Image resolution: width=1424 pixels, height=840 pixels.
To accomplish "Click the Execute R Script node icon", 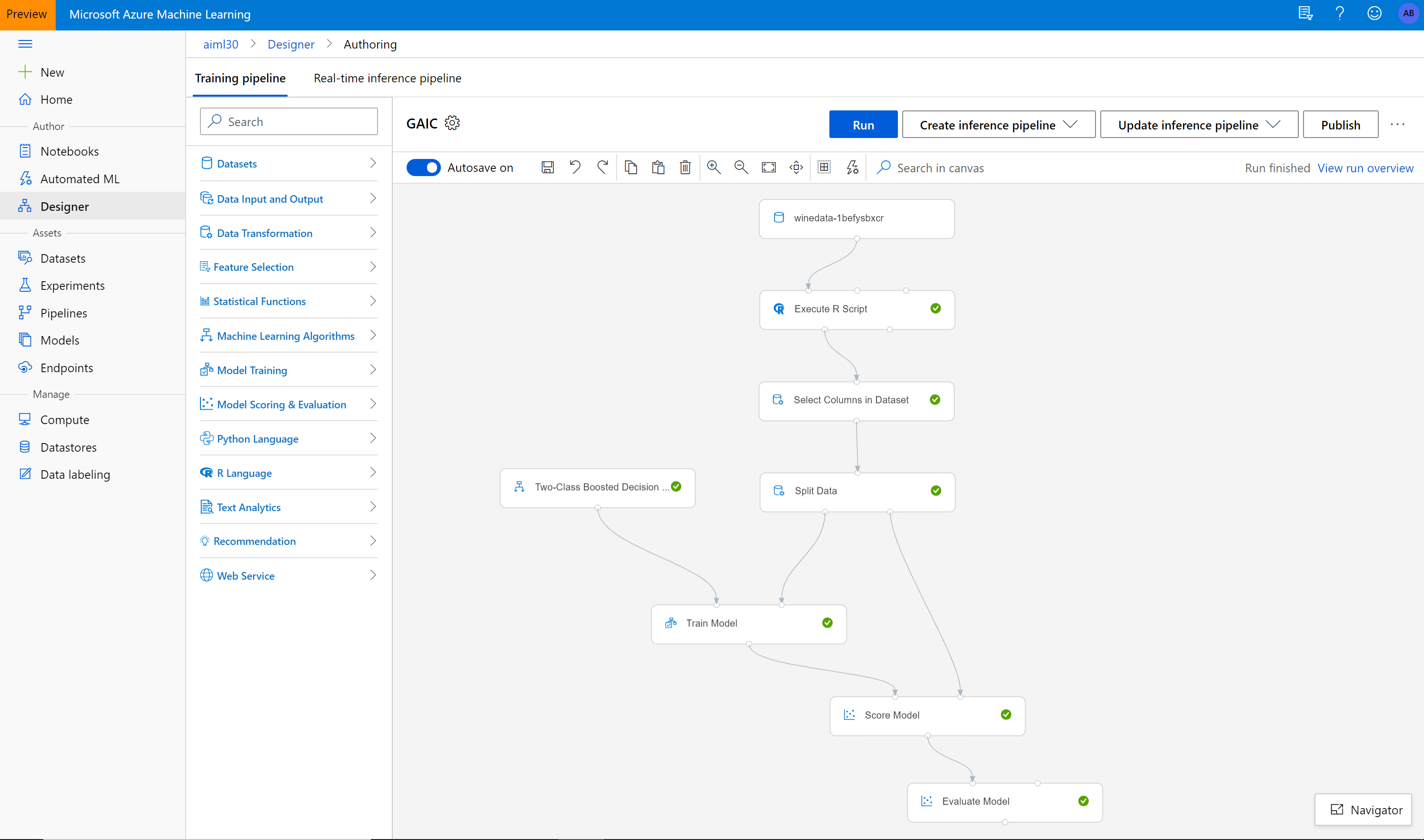I will (780, 308).
